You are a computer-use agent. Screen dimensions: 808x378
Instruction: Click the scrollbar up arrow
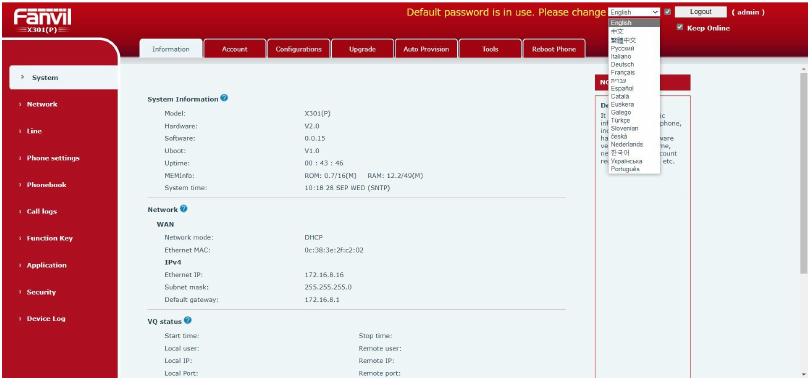click(x=803, y=68)
